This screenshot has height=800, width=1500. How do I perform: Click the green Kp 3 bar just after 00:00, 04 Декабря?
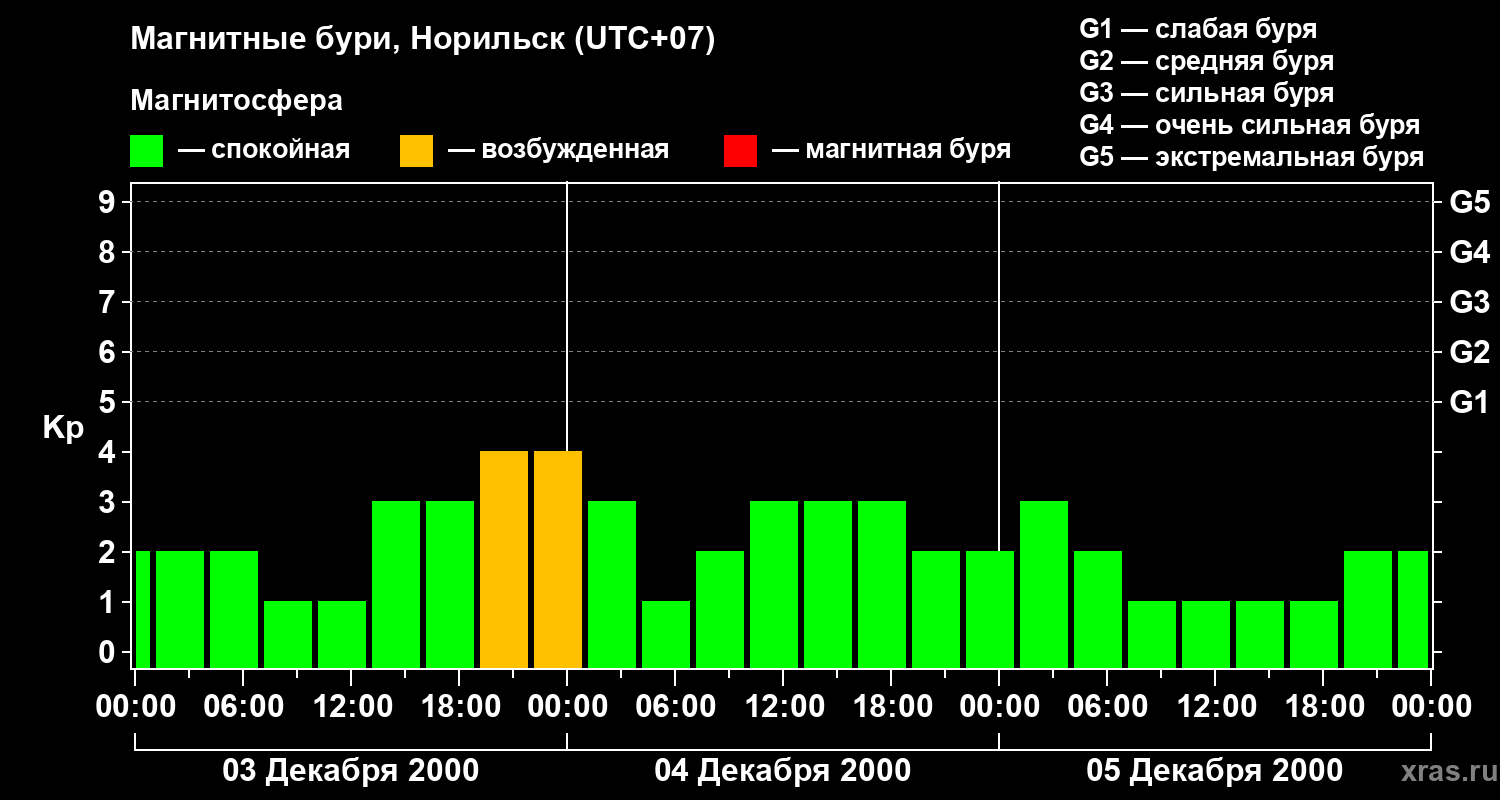pyautogui.click(x=612, y=584)
